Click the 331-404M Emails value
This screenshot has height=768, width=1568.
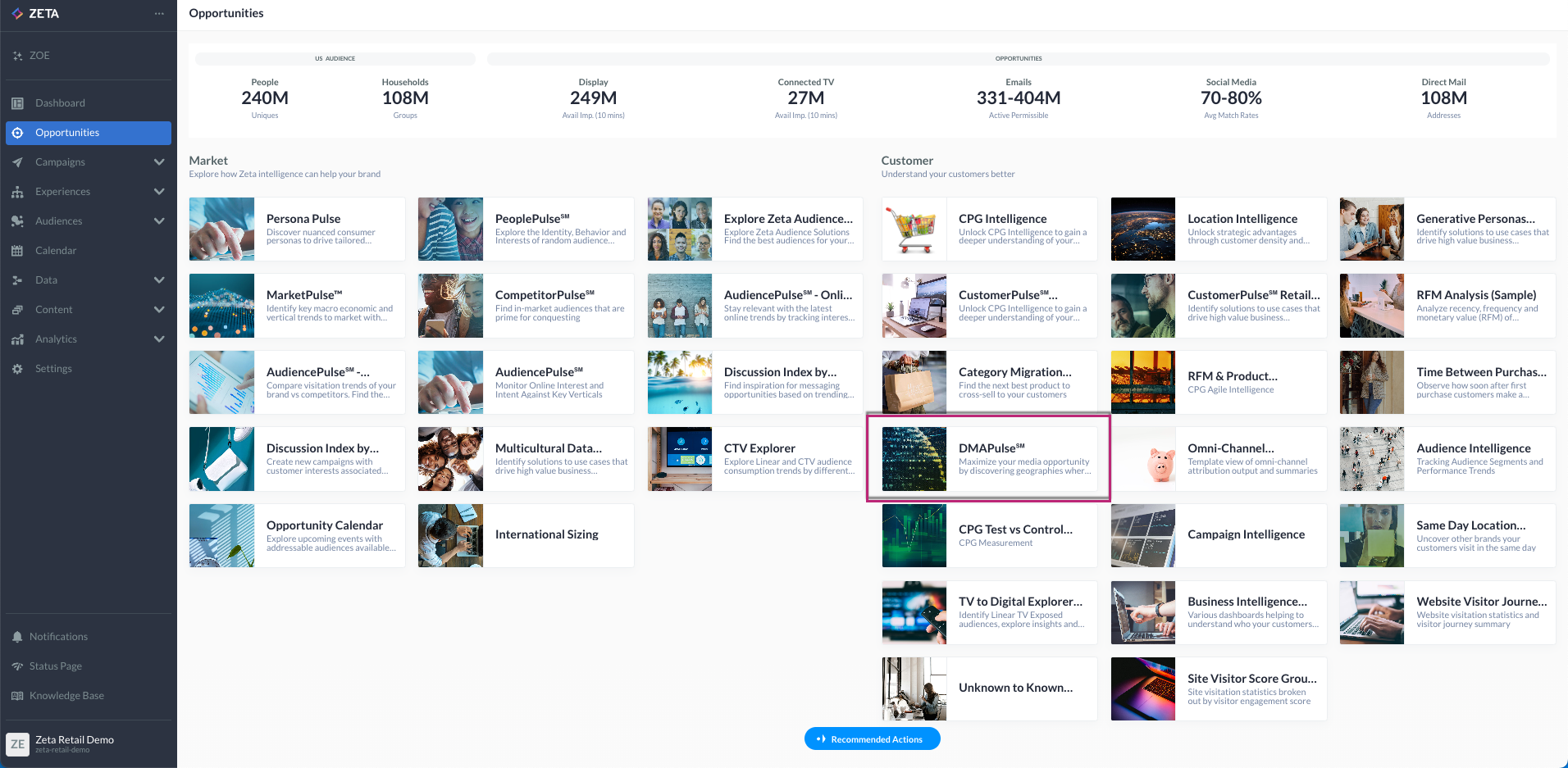click(1019, 98)
